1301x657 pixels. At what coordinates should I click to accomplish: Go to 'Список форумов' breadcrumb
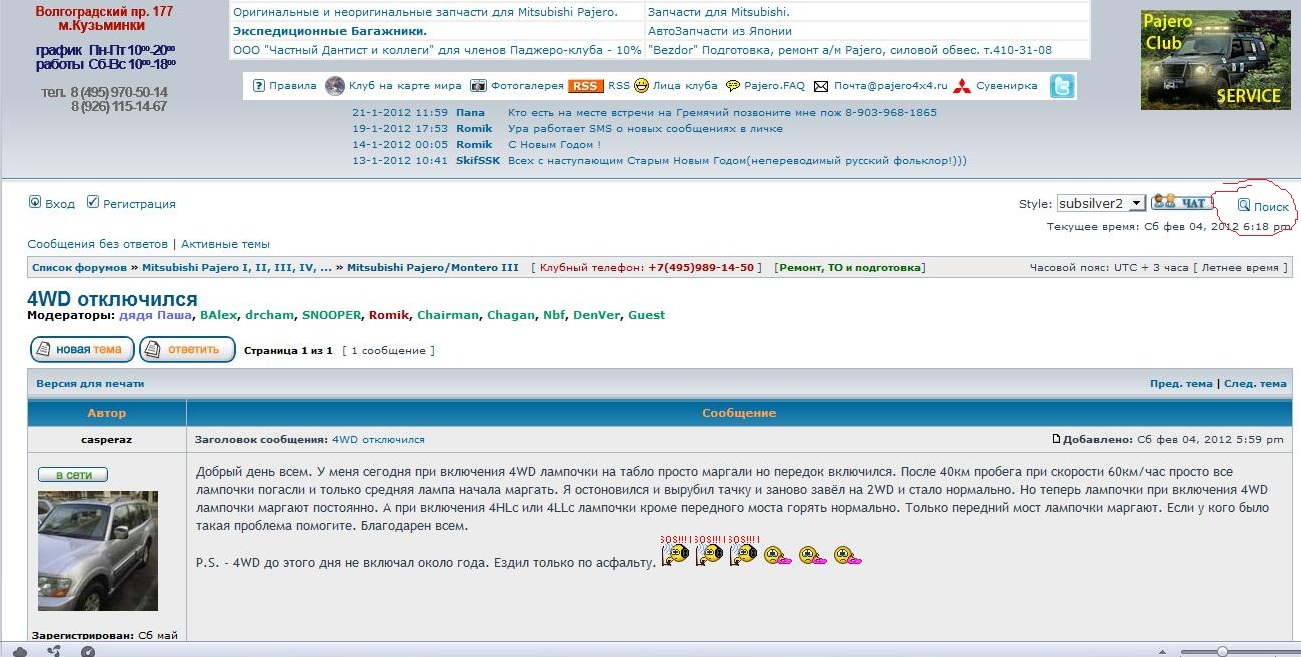point(79,268)
